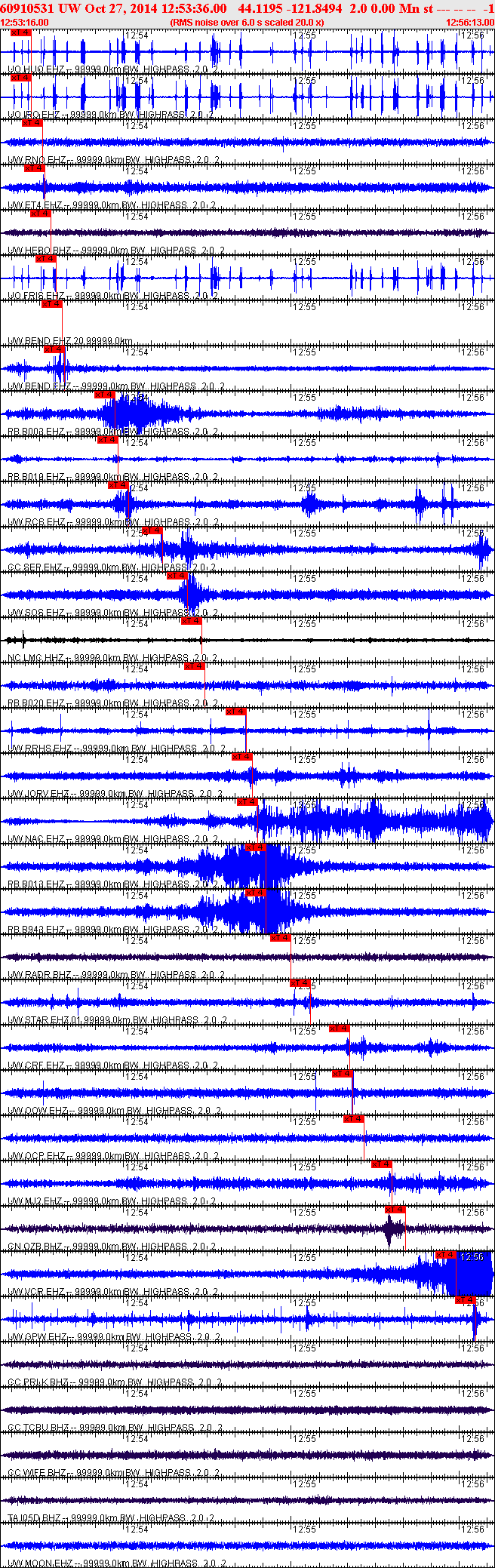Click the event ID 60910531 in header
Screen dimensions: 495x1568
click(x=27, y=8)
